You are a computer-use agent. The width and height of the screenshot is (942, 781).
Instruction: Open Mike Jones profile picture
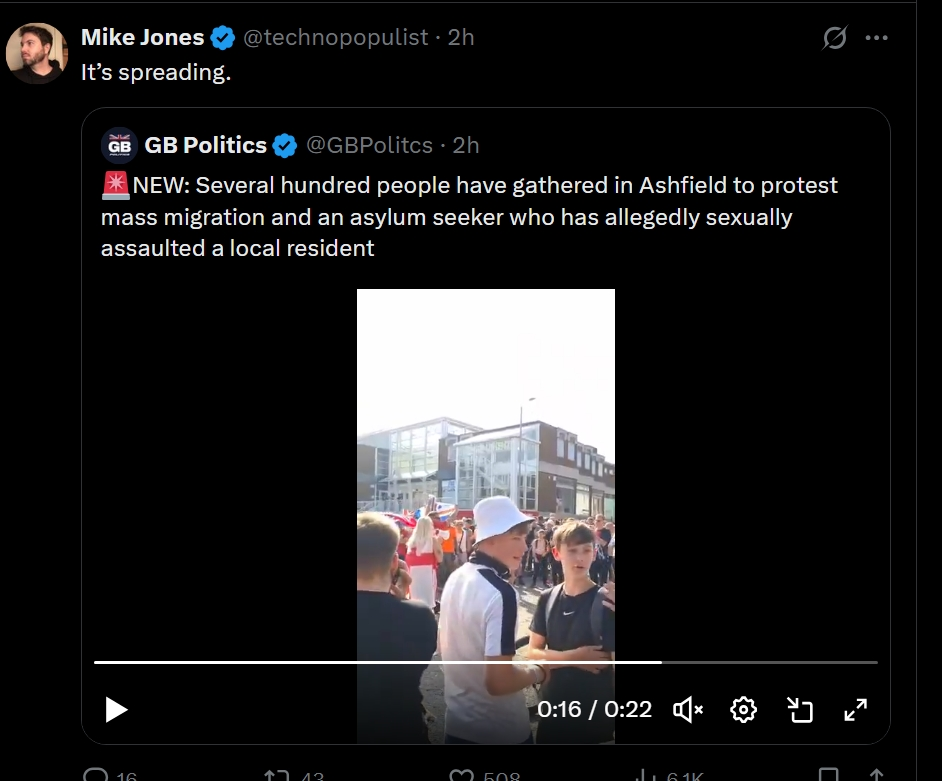[37, 53]
